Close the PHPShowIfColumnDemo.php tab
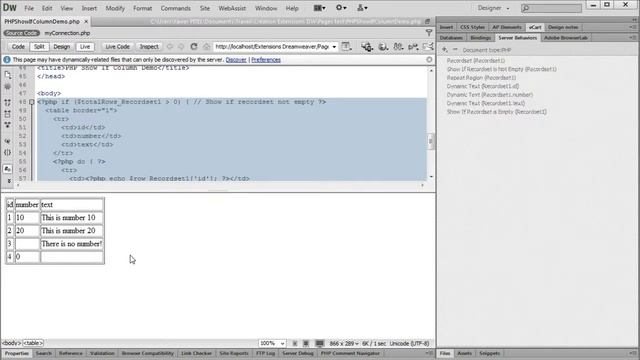 point(86,21)
